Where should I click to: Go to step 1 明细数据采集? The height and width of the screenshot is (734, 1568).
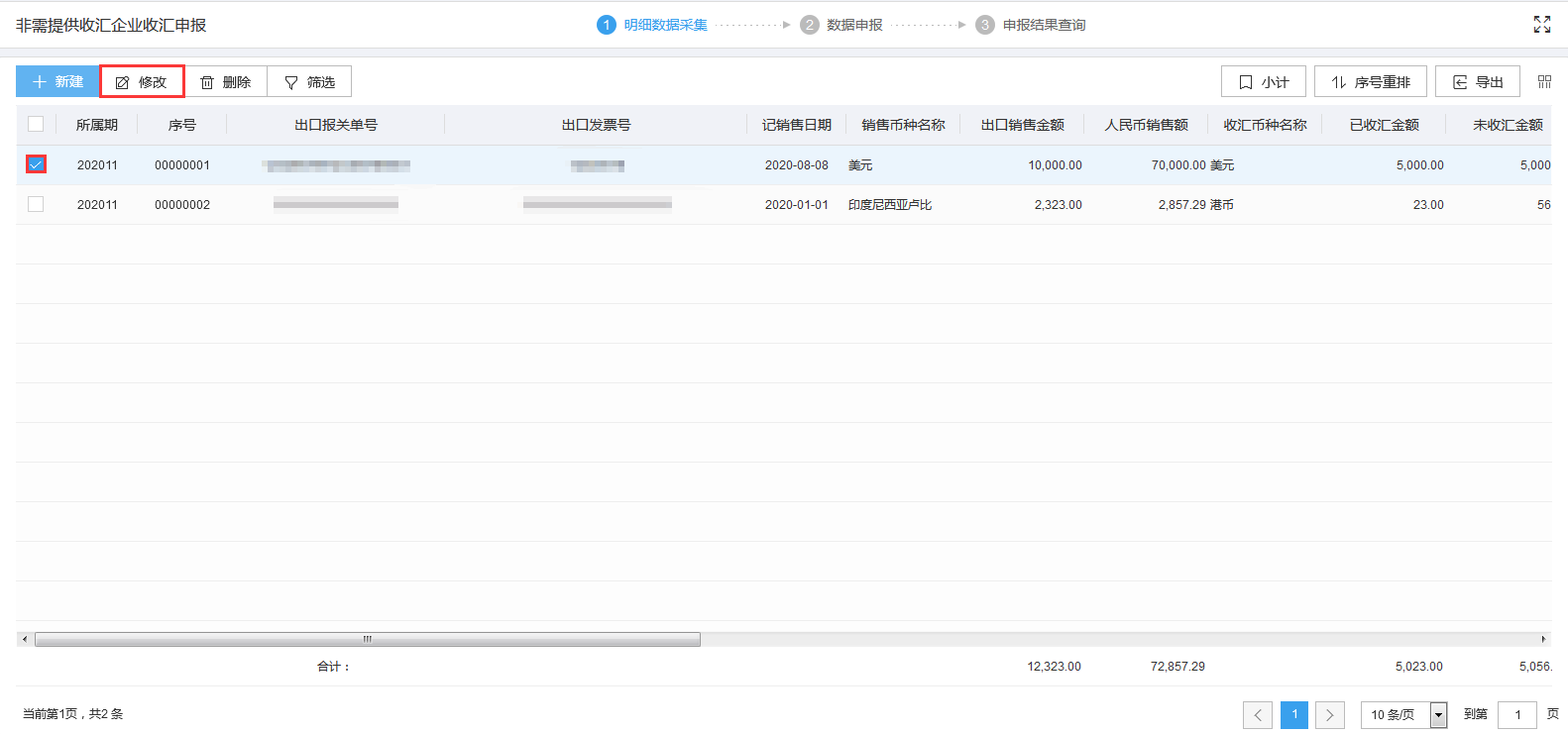(652, 25)
